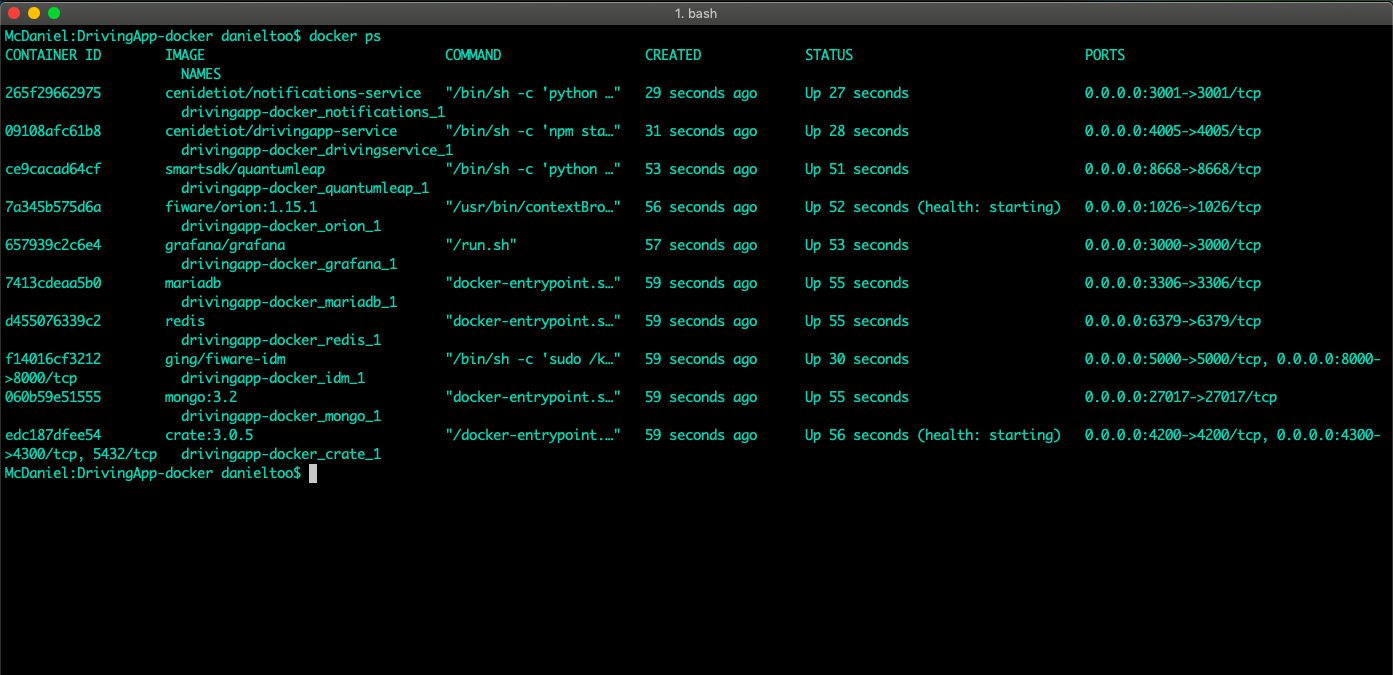Click port mapping 0.0.0.0:6379->6379/tcp
1393x675 pixels.
pyautogui.click(x=1173, y=321)
